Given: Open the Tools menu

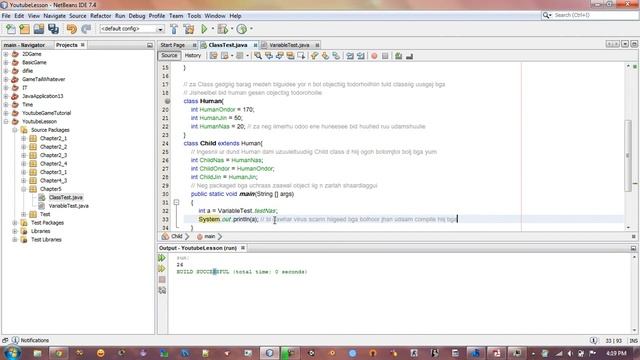Looking at the screenshot, I should click(x=194, y=16).
